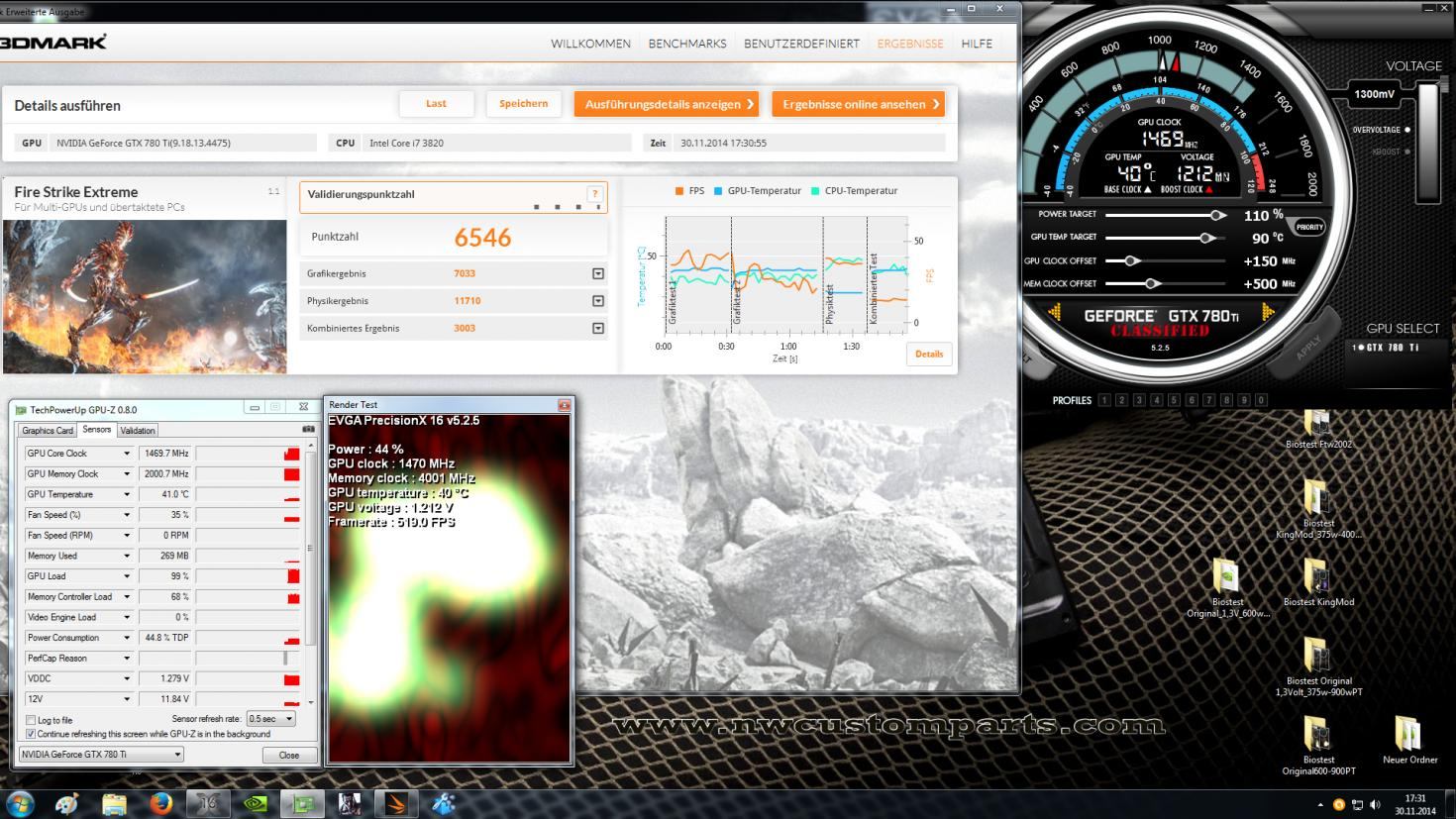The width and height of the screenshot is (1456, 819).
Task: Open the help question mark beside Validierungspunktzahl
Action: pyautogui.click(x=594, y=194)
